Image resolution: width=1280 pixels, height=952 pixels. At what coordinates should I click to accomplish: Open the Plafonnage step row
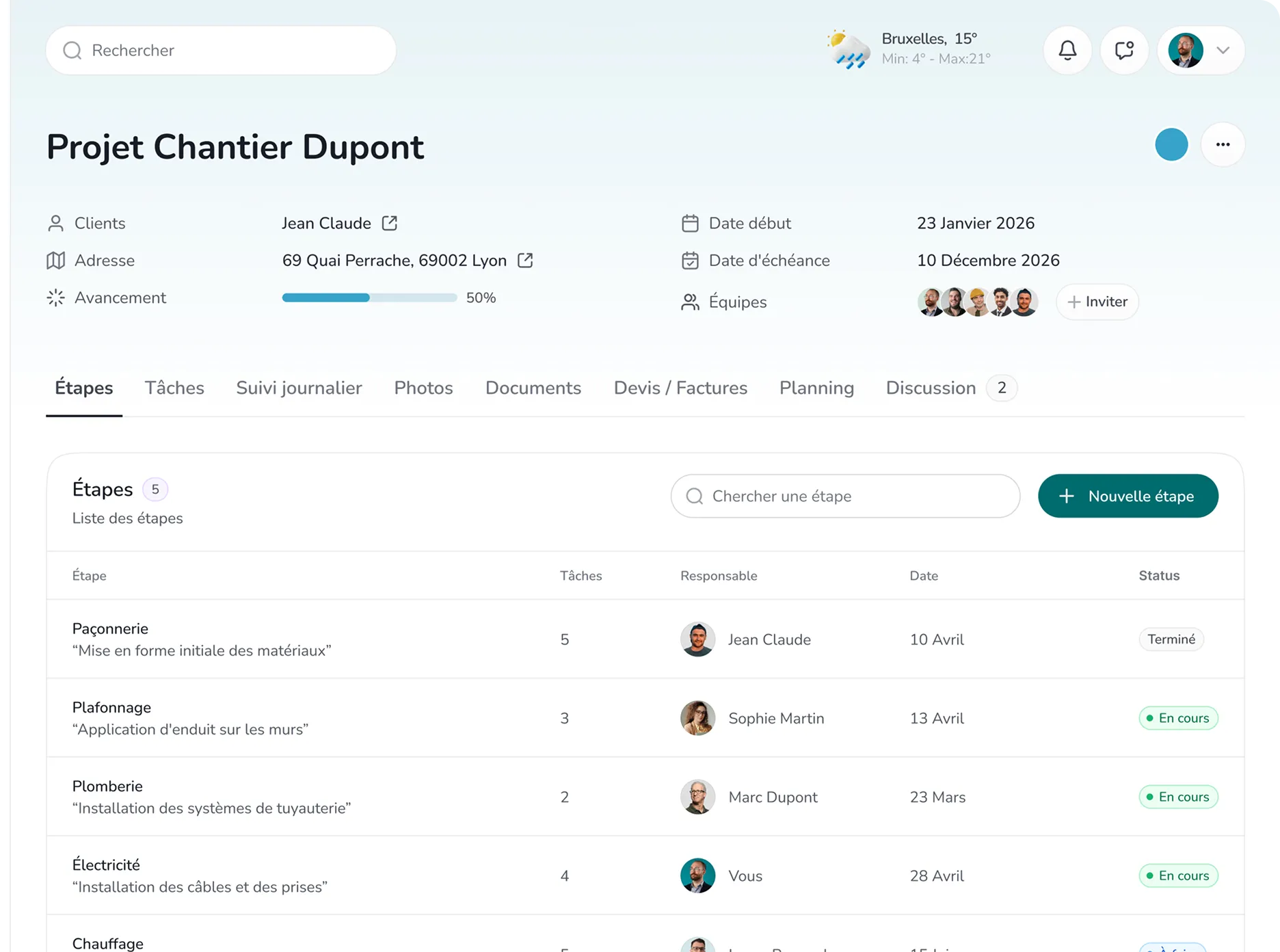coord(645,718)
